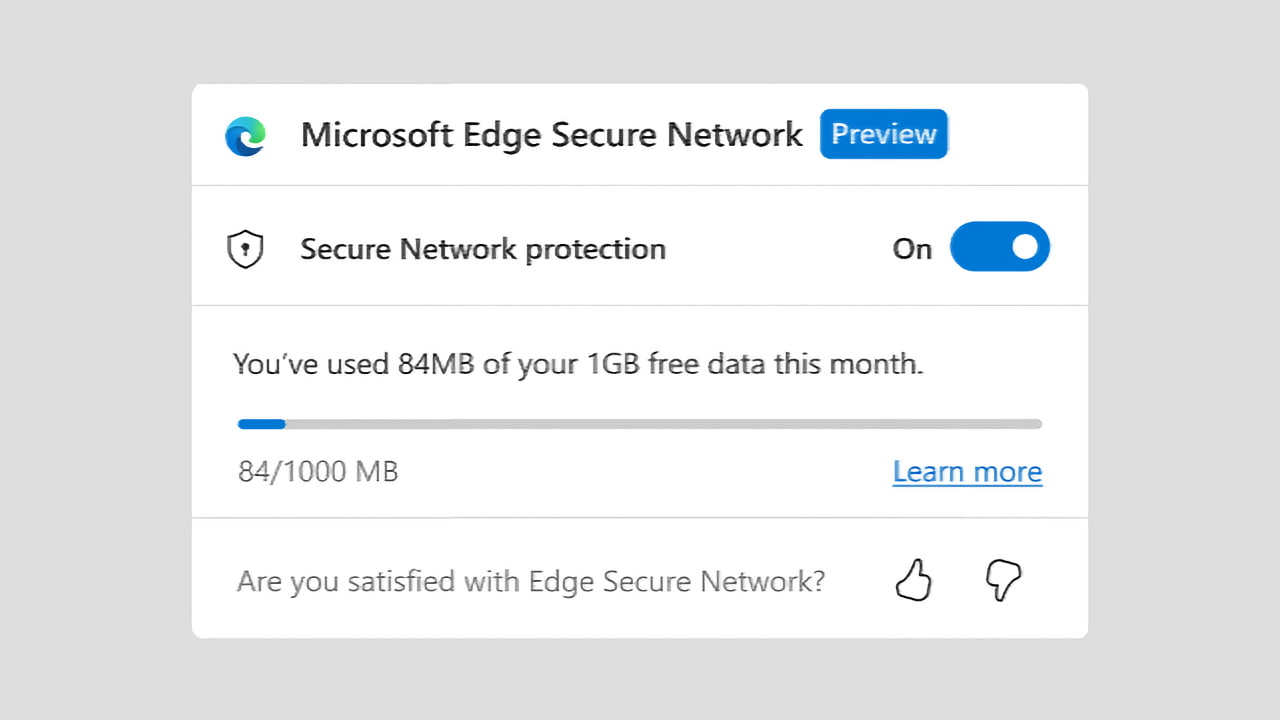Give negative feedback via the dislike icon
This screenshot has height=720, width=1280.
(1003, 580)
